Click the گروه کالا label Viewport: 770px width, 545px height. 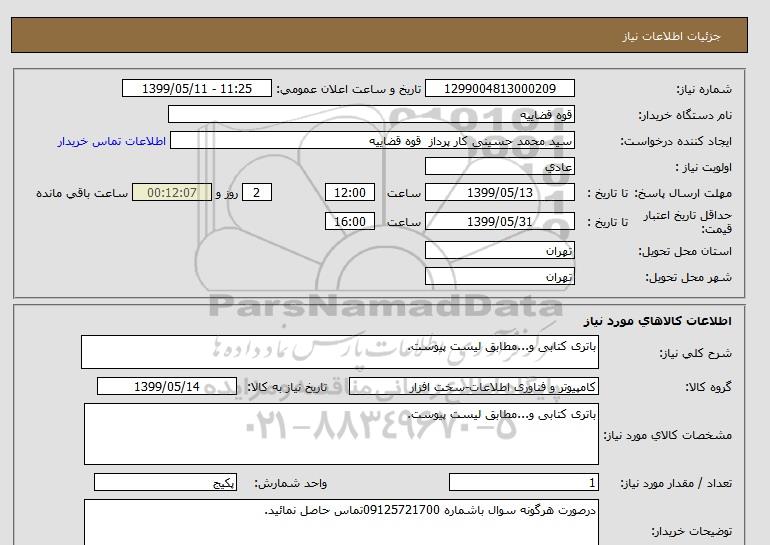click(708, 387)
